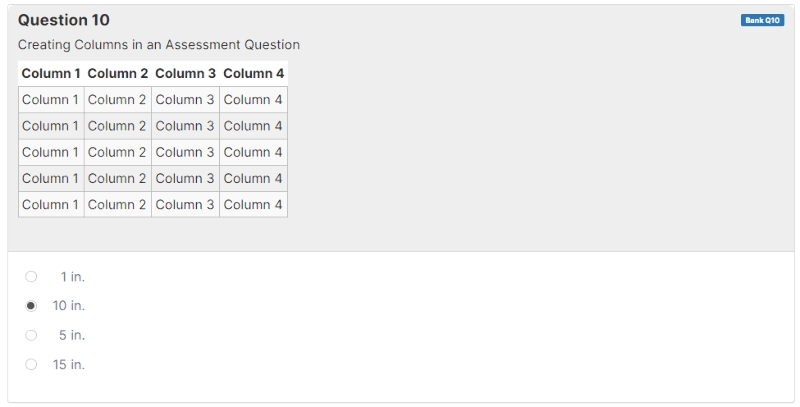Screen dimensions: 800x407
Task: Select the 10 in. radio button
Action: tap(31, 306)
